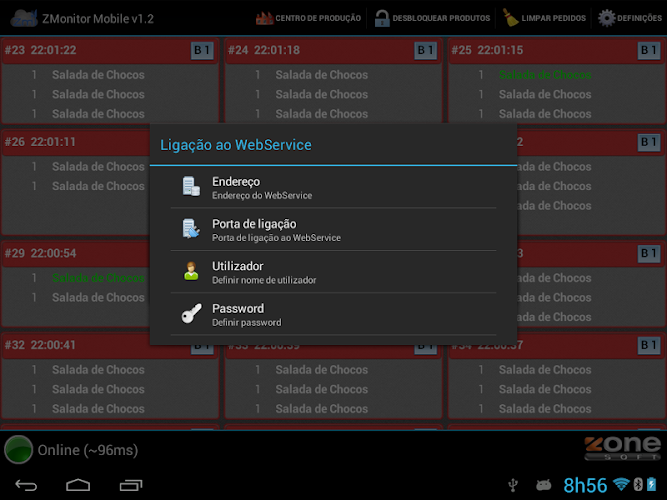Click the Password key icon
The width and height of the screenshot is (667, 500).
pos(191,313)
